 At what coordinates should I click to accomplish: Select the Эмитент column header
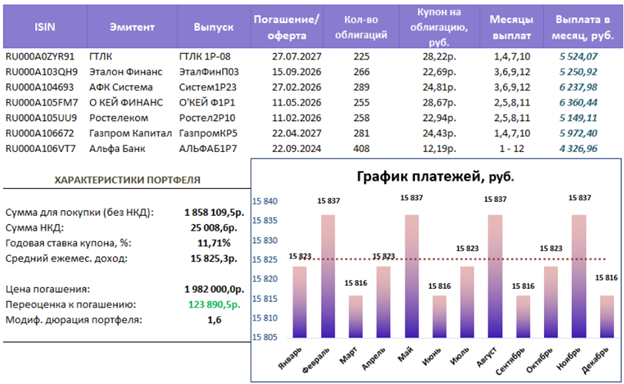(132, 27)
